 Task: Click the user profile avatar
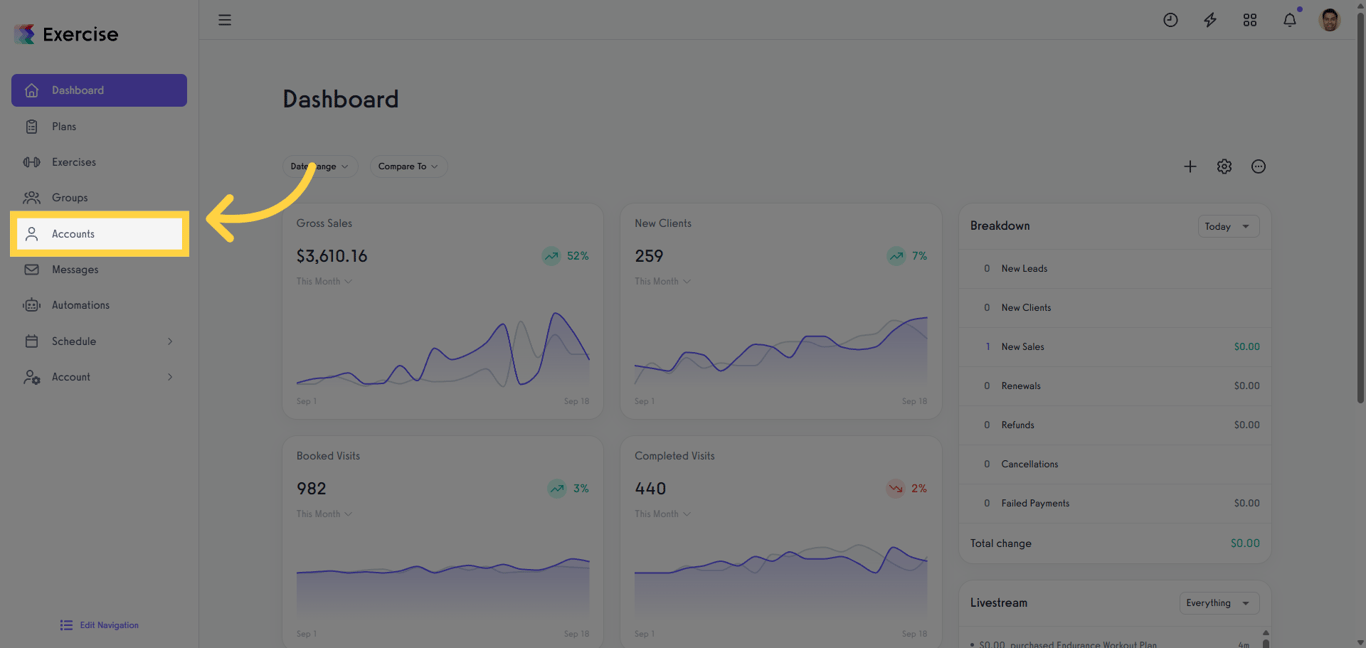(x=1329, y=20)
